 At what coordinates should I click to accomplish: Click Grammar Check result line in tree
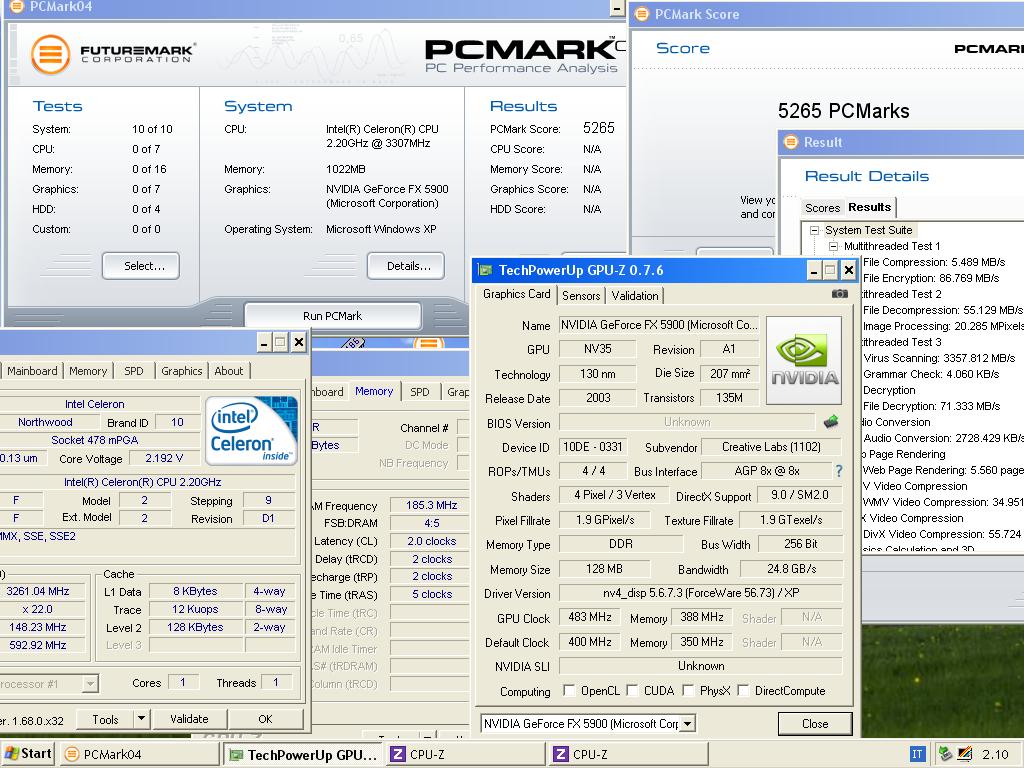coord(931,374)
